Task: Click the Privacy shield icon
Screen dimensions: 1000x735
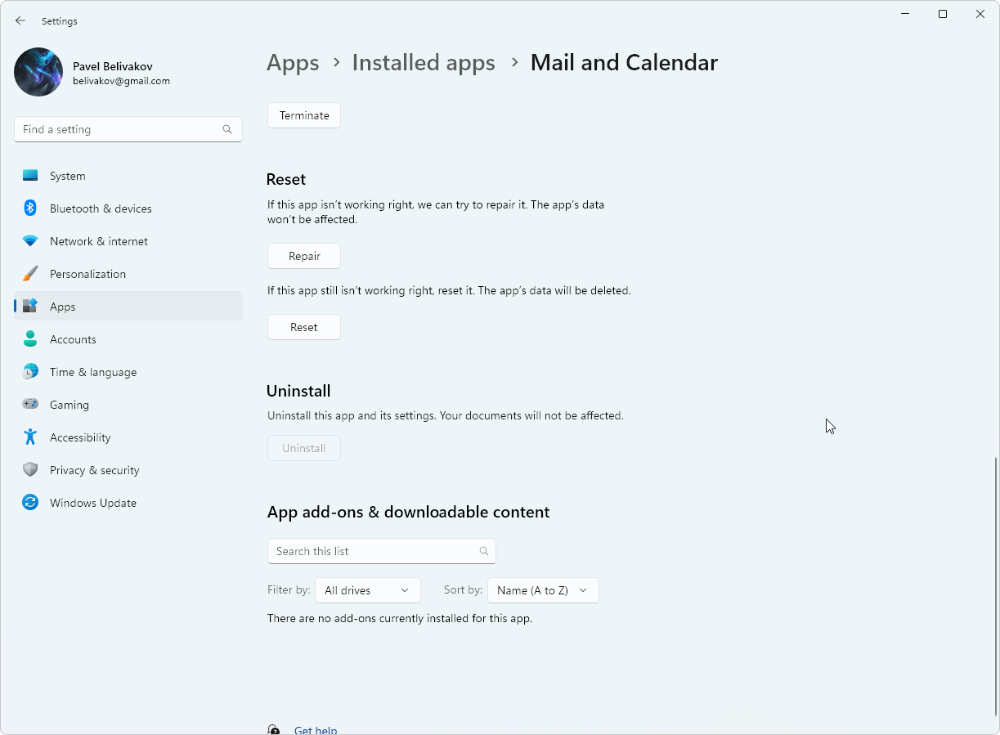Action: point(30,470)
